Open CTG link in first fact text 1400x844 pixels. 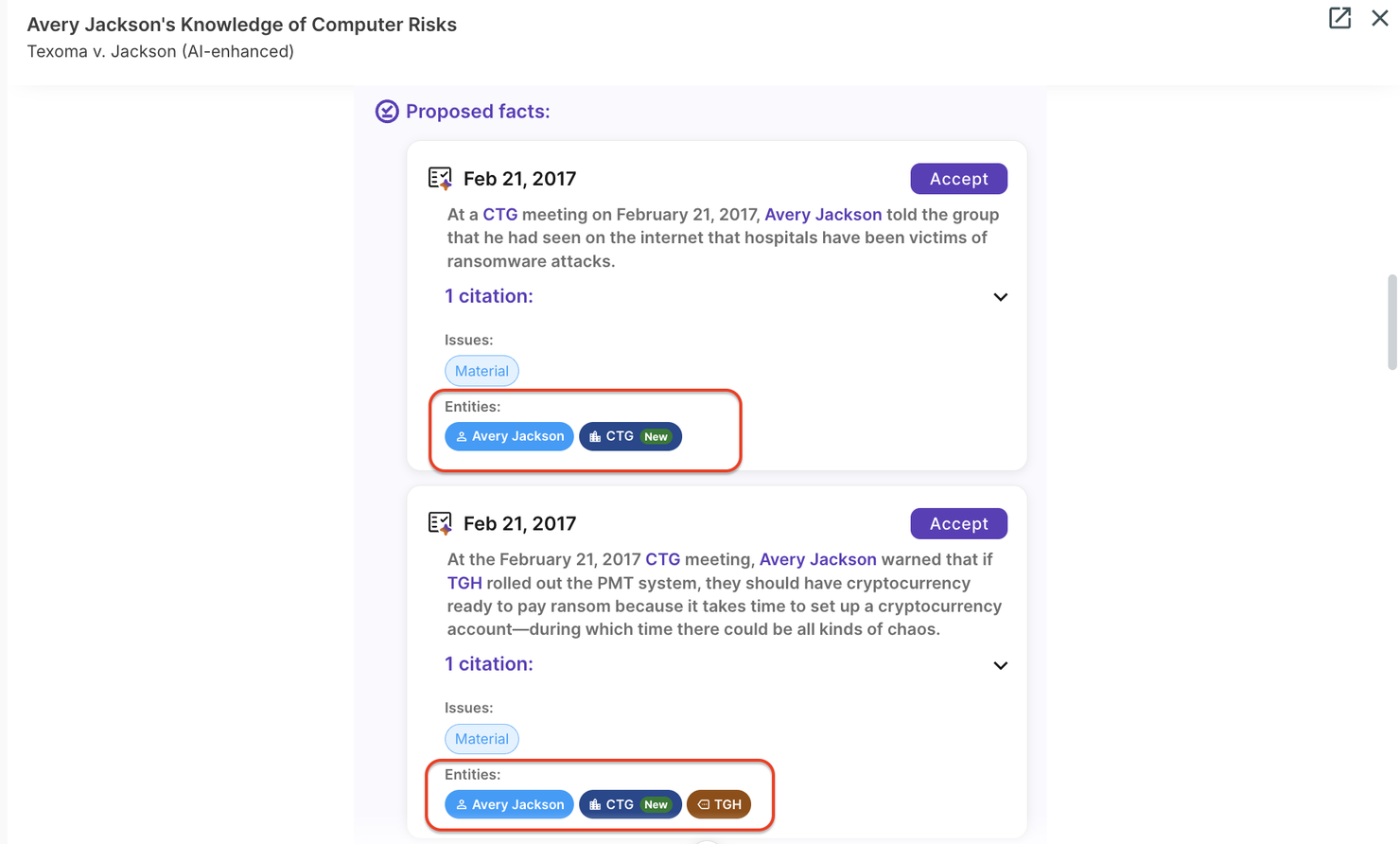(499, 215)
